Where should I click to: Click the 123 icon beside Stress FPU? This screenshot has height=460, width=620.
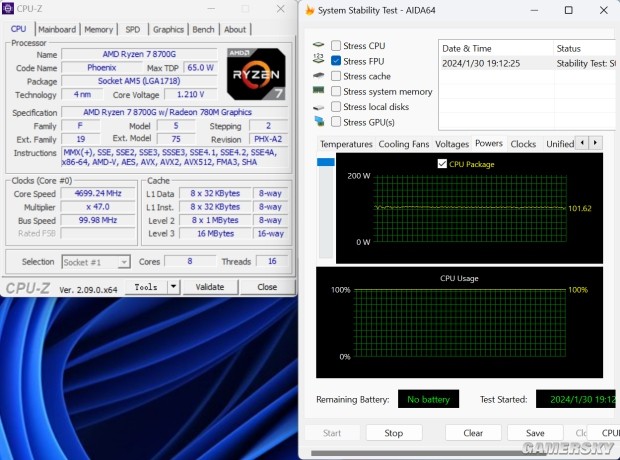(x=318, y=59)
